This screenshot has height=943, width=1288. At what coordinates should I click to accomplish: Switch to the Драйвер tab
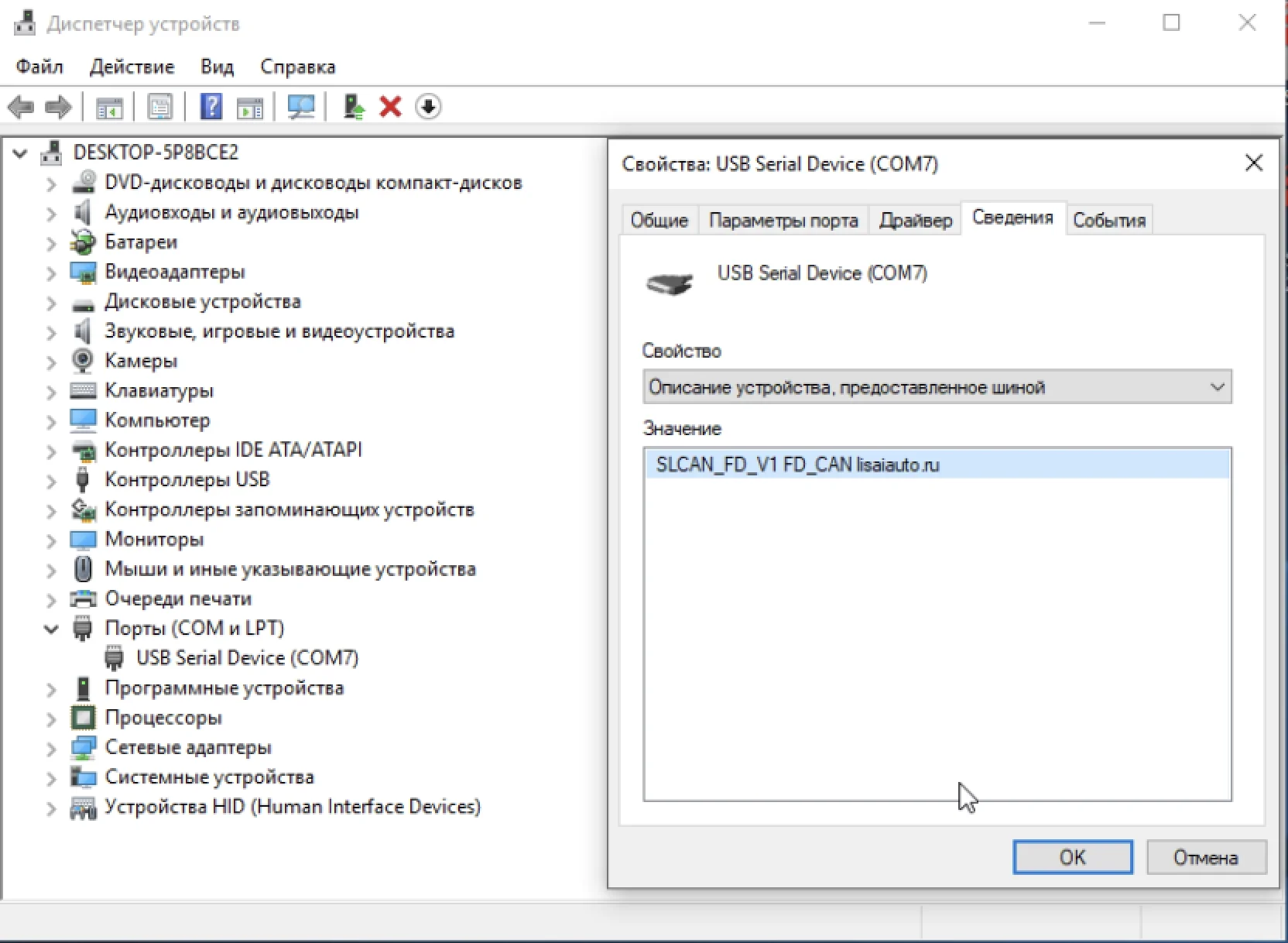point(915,221)
